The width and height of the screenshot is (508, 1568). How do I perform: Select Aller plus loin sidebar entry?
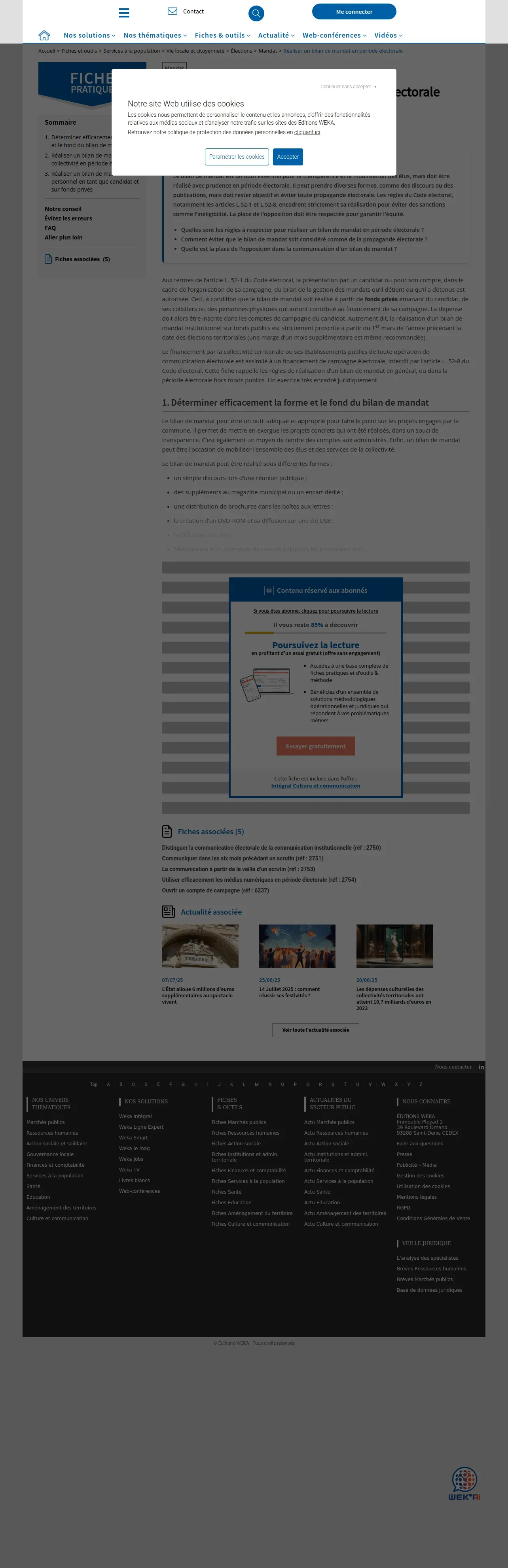[63, 237]
